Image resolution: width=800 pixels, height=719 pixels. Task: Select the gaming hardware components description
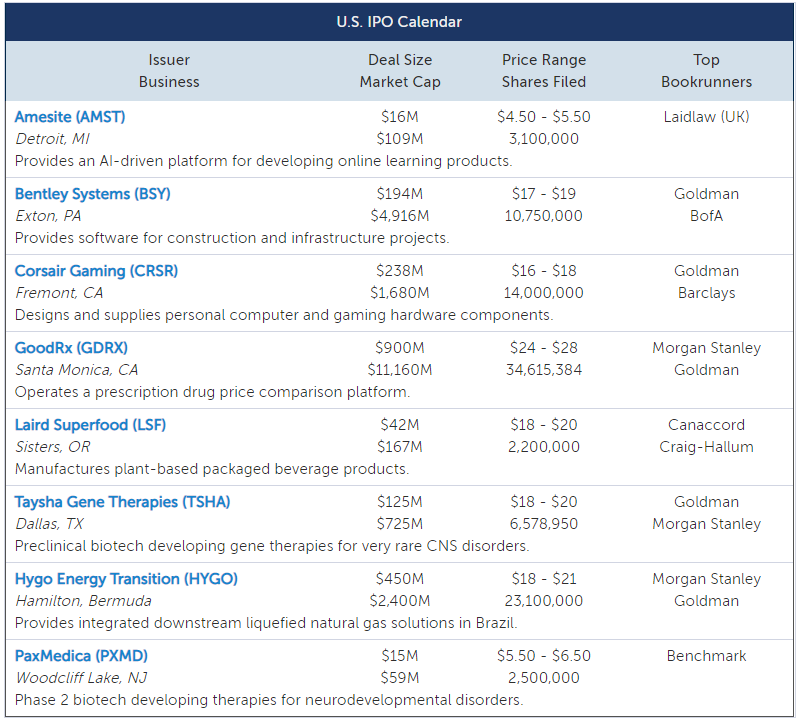pos(284,315)
